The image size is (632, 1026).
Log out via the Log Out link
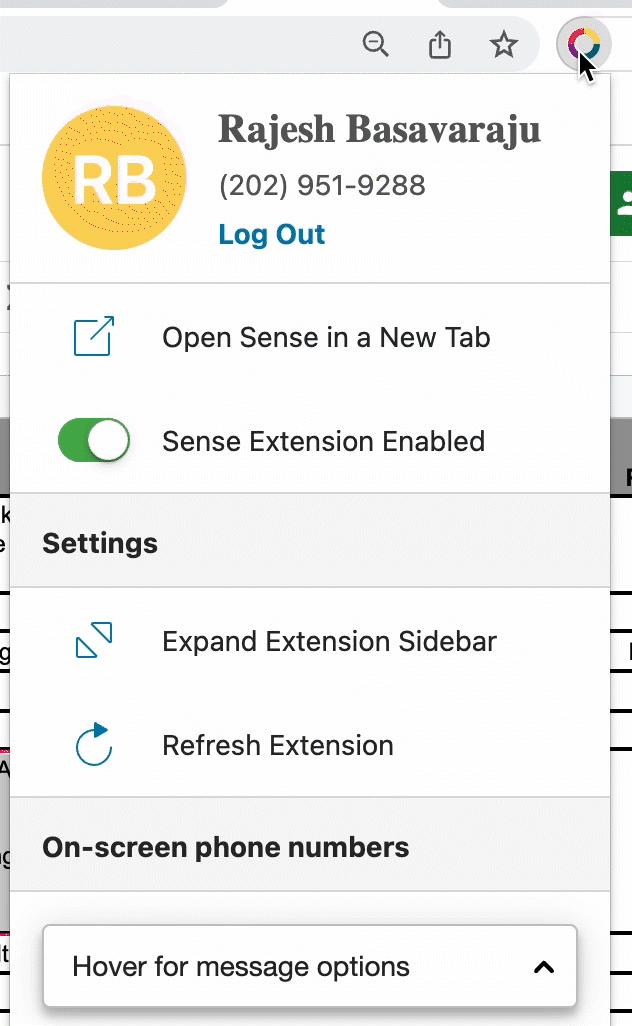coord(272,234)
